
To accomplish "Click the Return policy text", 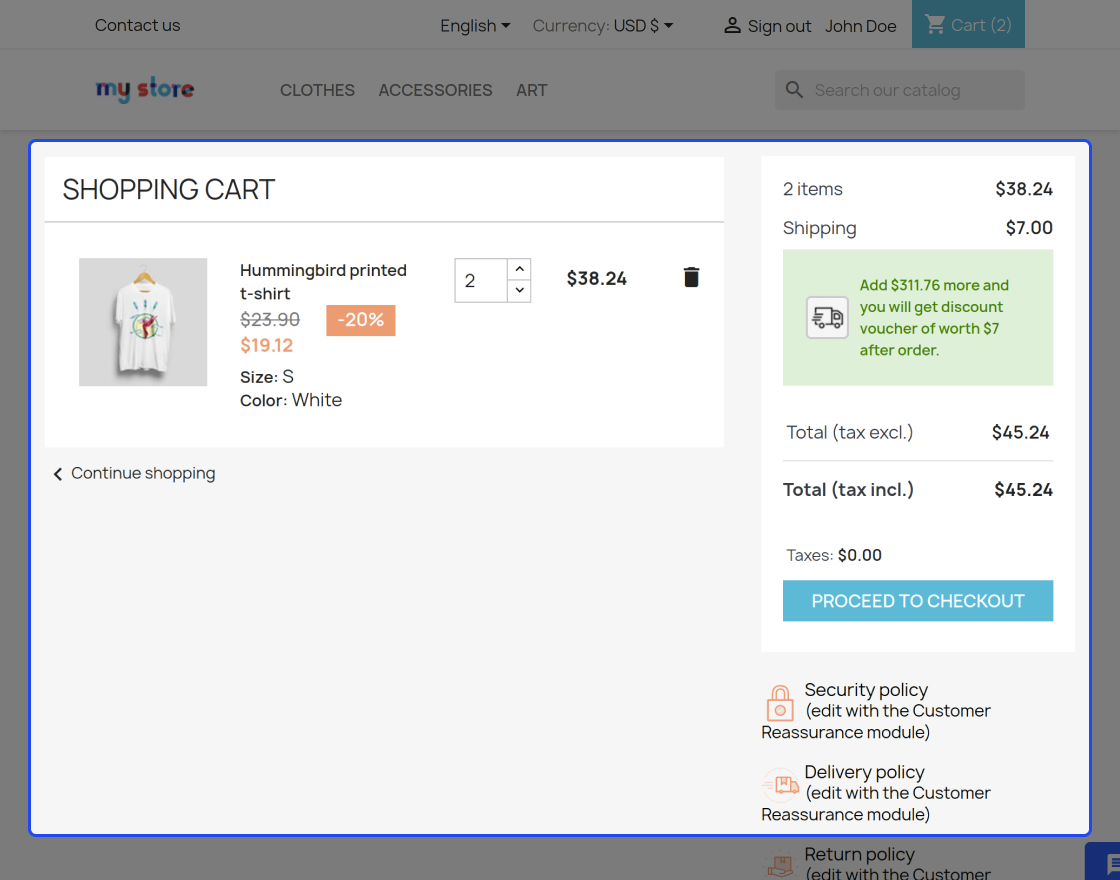I will (x=859, y=854).
